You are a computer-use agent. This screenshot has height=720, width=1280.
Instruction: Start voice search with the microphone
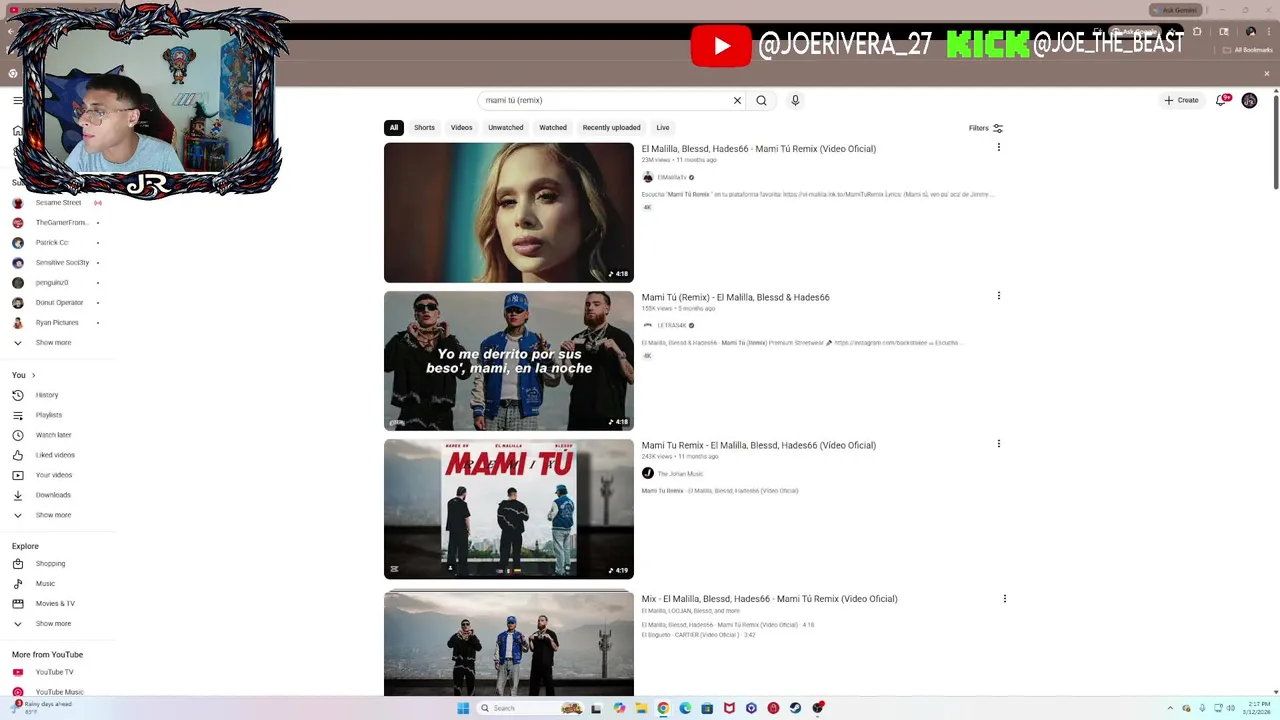pyautogui.click(x=795, y=100)
